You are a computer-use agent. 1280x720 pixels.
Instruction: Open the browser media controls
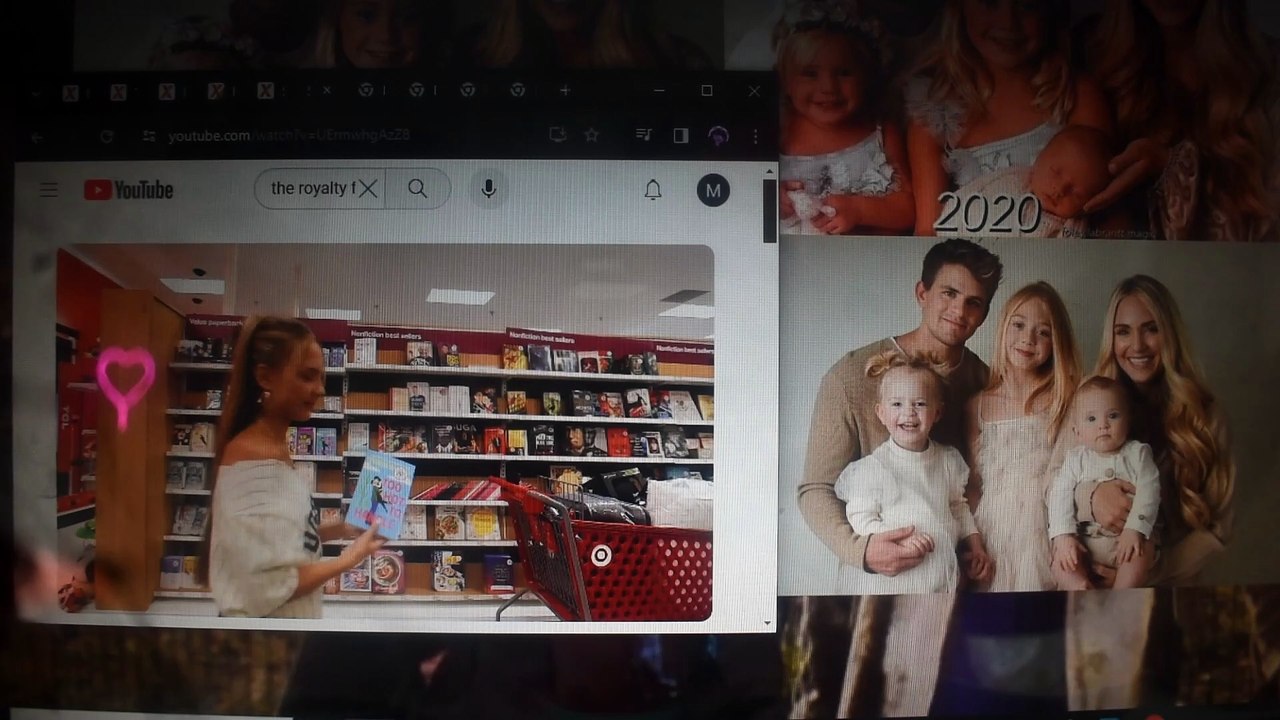tap(644, 135)
